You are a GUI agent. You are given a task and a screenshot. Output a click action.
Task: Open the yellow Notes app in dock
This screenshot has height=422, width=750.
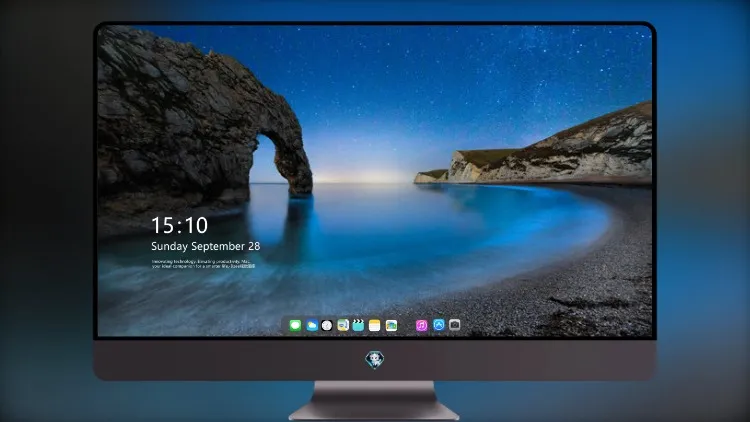(x=375, y=325)
